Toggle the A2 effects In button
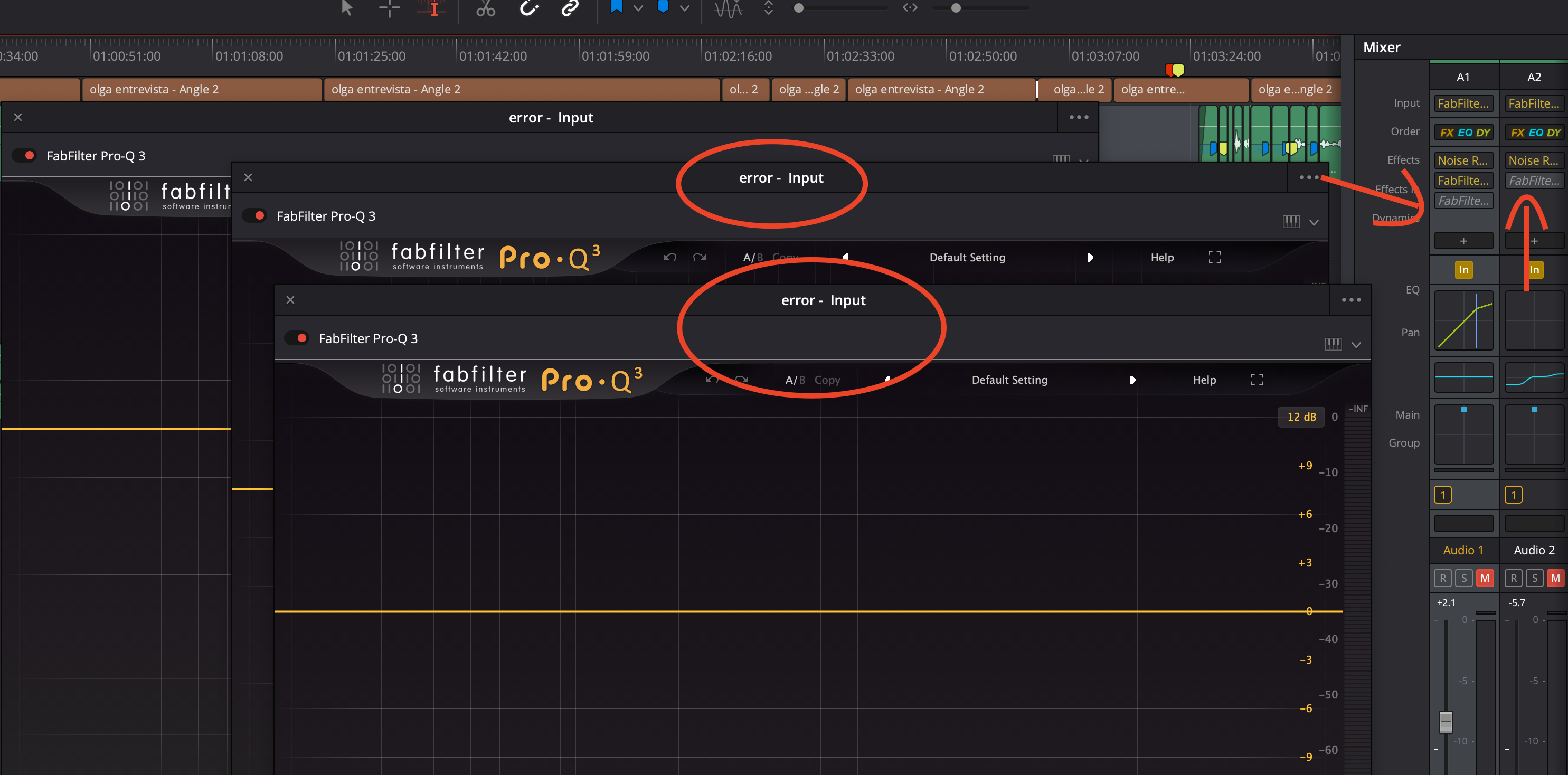 (1535, 270)
